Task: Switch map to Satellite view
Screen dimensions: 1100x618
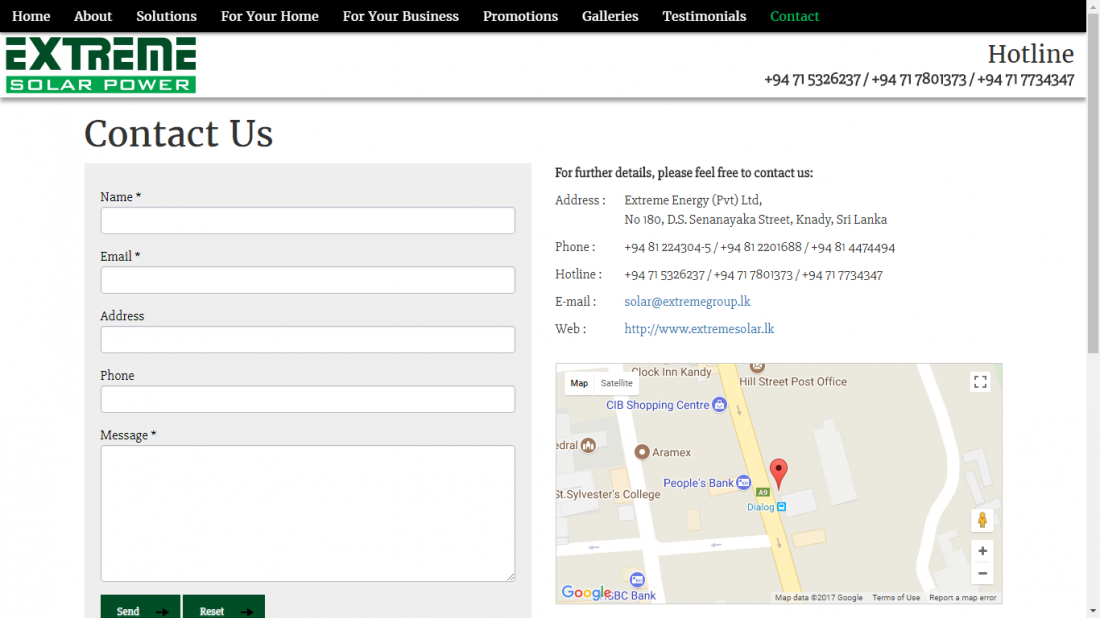Action: pyautogui.click(x=617, y=383)
